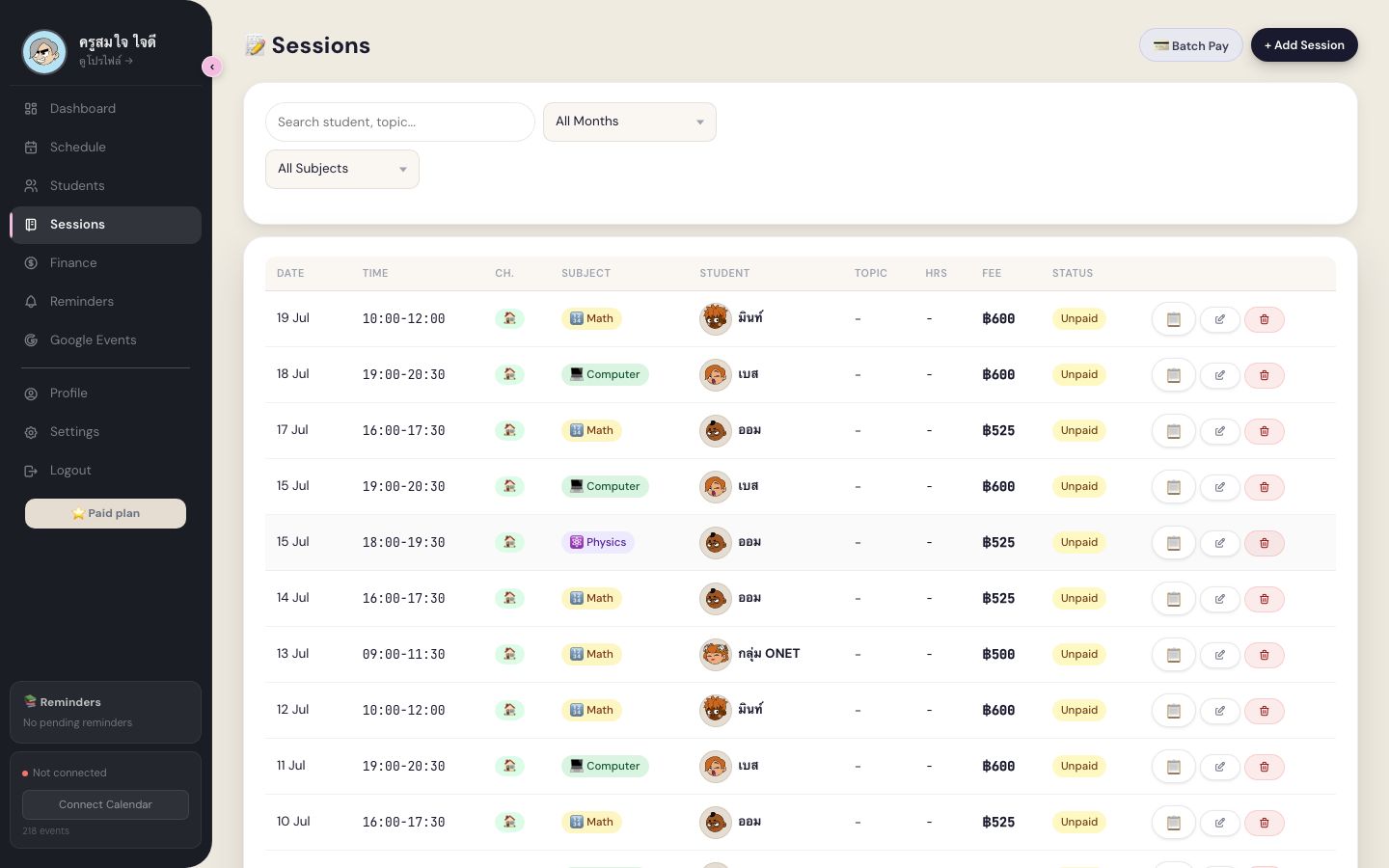The width and height of the screenshot is (1389, 868).
Task: Delete the 17 Jul session
Action: pyautogui.click(x=1264, y=431)
